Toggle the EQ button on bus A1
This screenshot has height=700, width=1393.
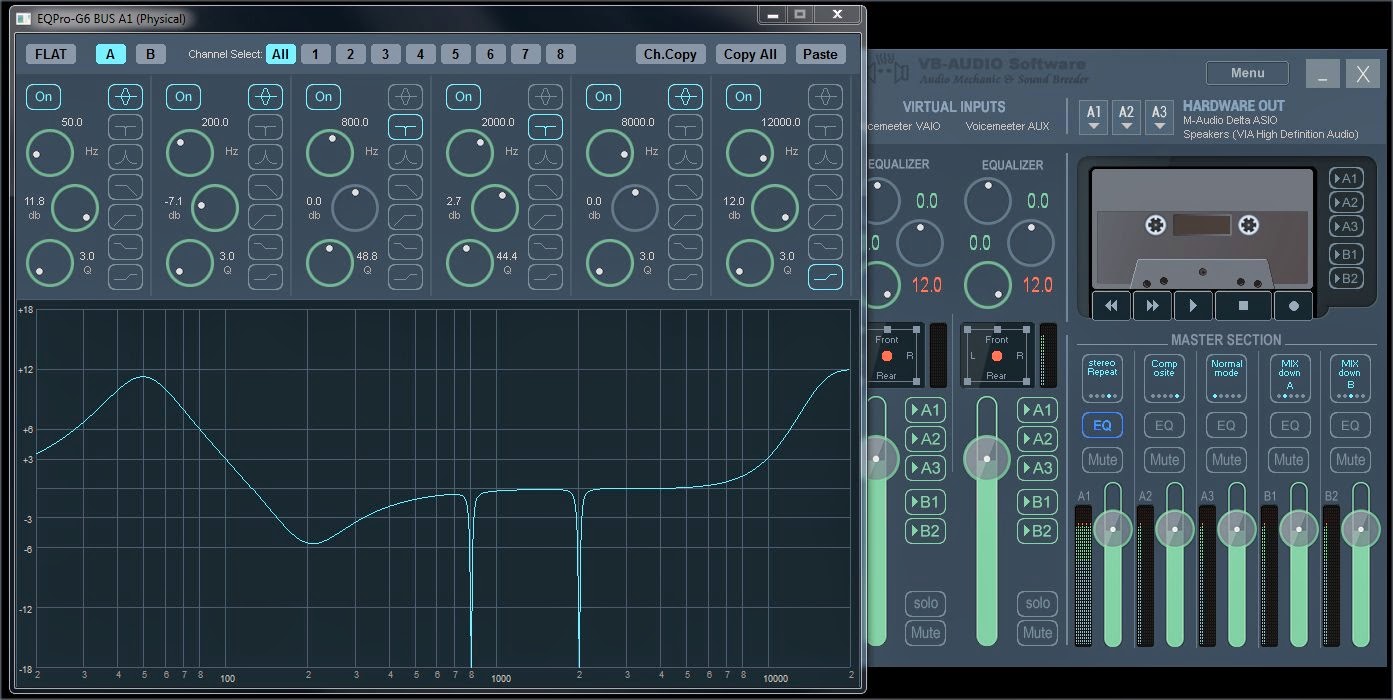click(x=1102, y=426)
